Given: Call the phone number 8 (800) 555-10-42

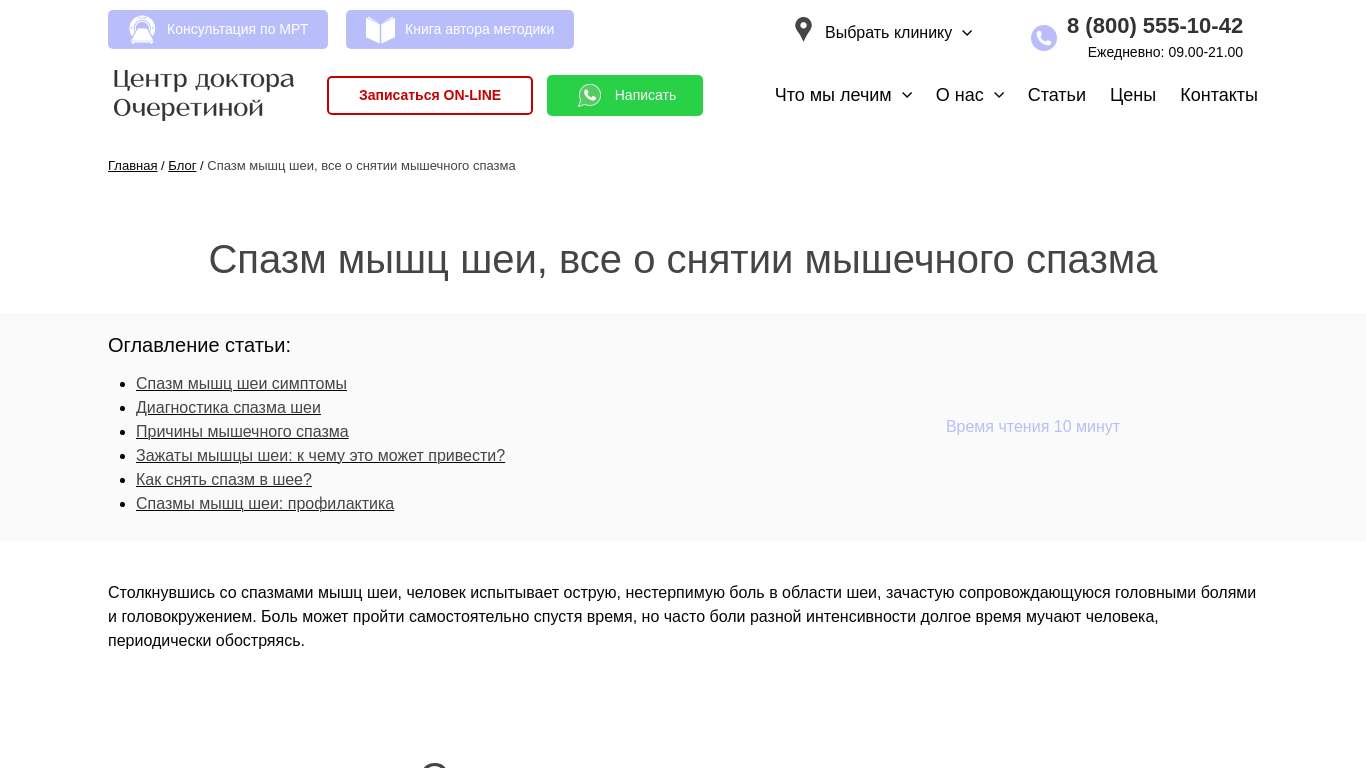Looking at the screenshot, I should pos(1154,26).
